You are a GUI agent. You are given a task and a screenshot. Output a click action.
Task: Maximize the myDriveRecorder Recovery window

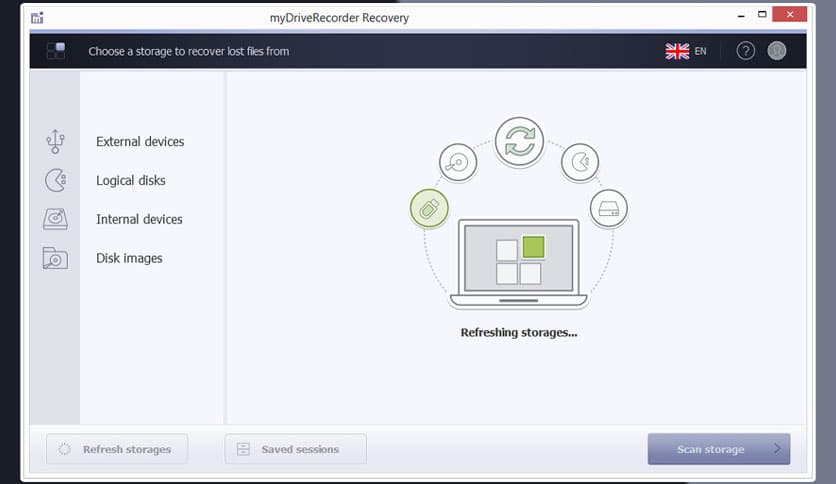point(762,14)
